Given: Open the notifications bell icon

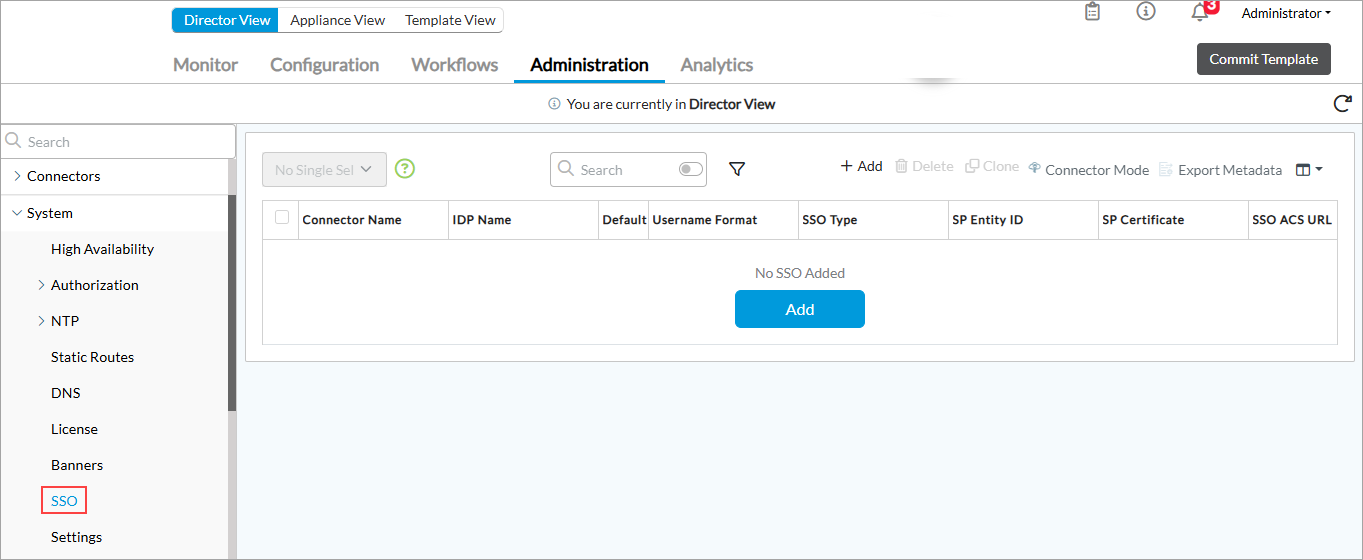Looking at the screenshot, I should (x=1200, y=12).
